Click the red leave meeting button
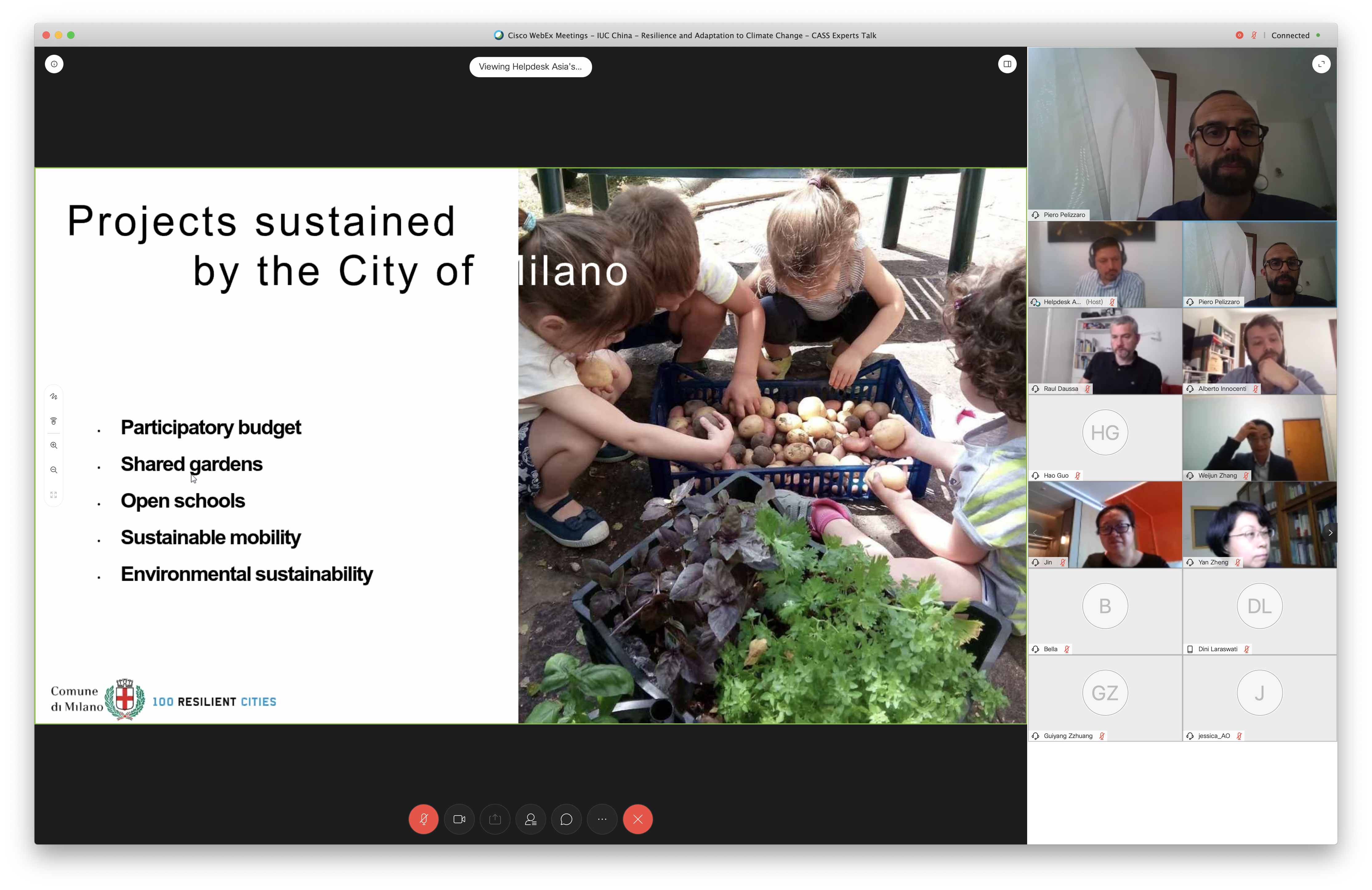 (x=638, y=819)
